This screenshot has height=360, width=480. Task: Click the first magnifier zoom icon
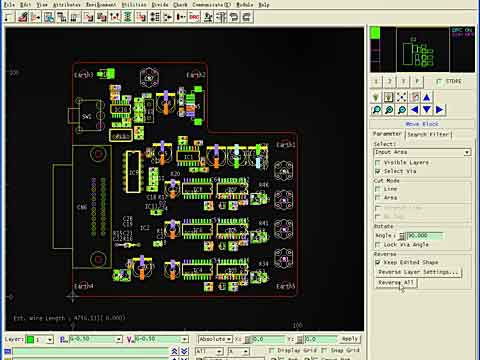[x=376, y=110]
